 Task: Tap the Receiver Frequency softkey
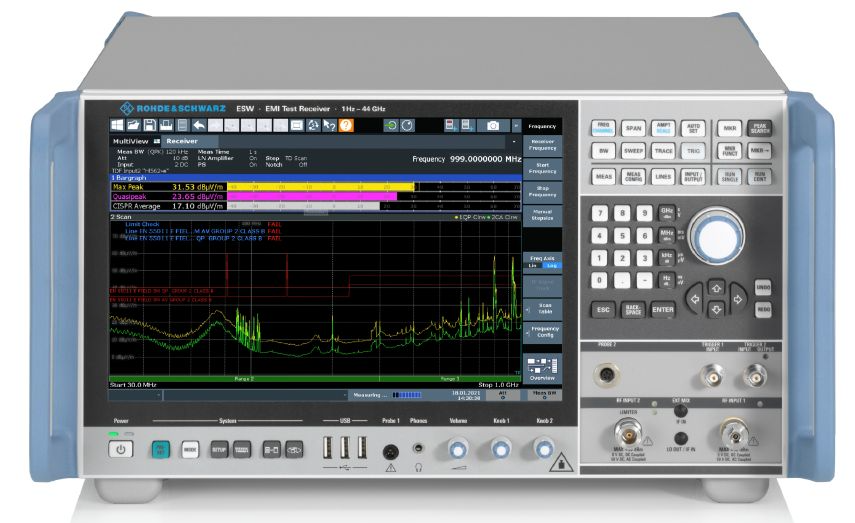(542, 145)
